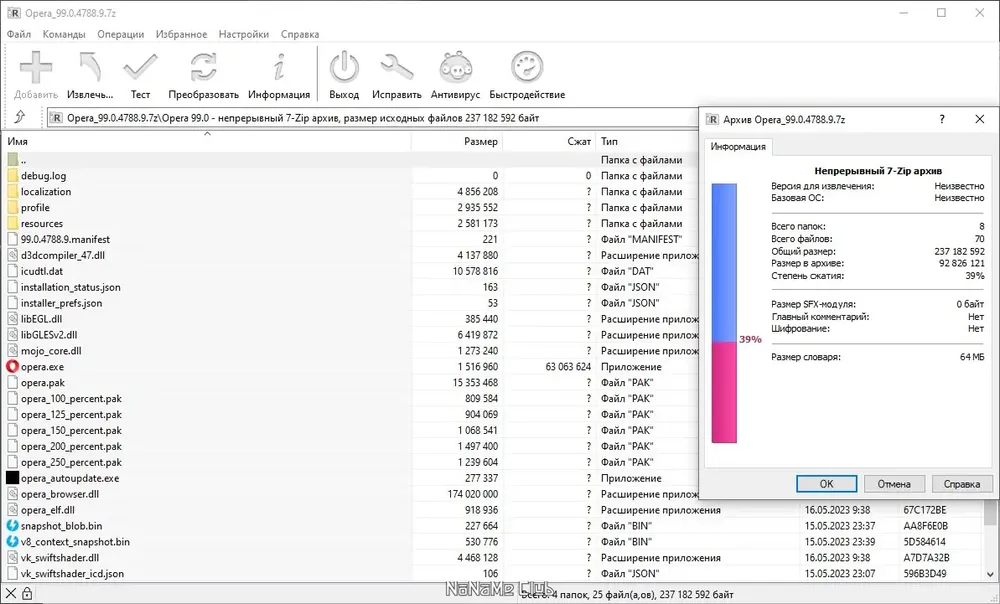The height and width of the screenshot is (604, 1000).
Task: Click the snapshot_blob.bin file icon
Action: [x=12, y=526]
